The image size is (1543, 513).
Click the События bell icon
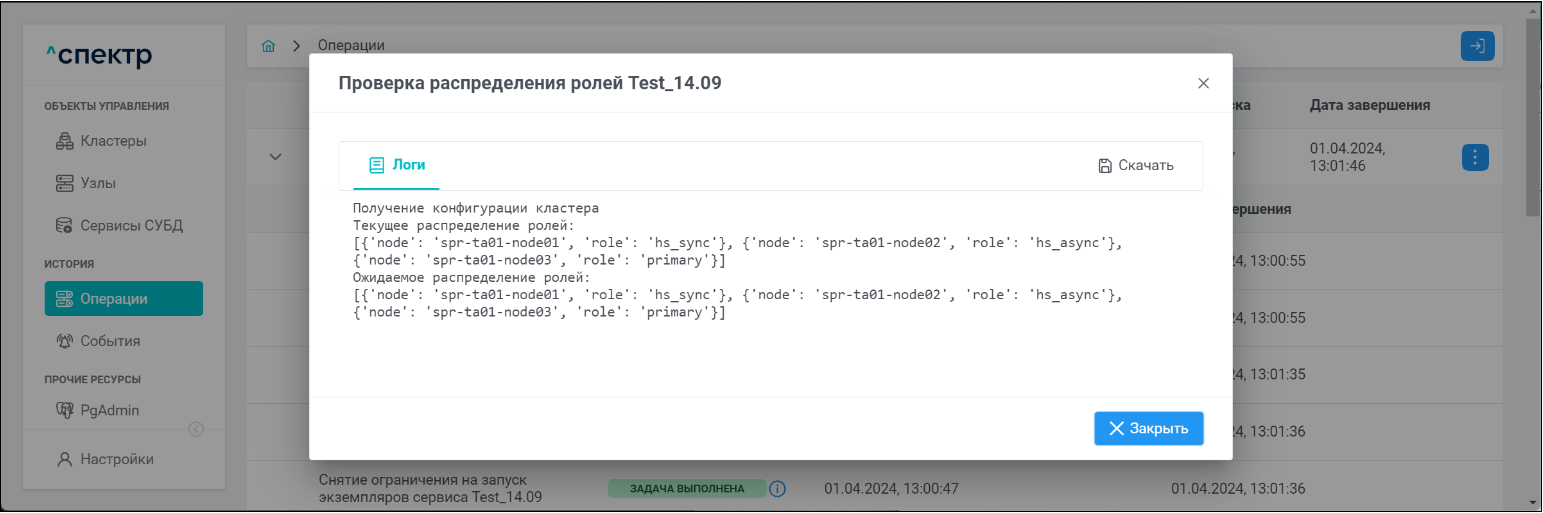tap(65, 341)
